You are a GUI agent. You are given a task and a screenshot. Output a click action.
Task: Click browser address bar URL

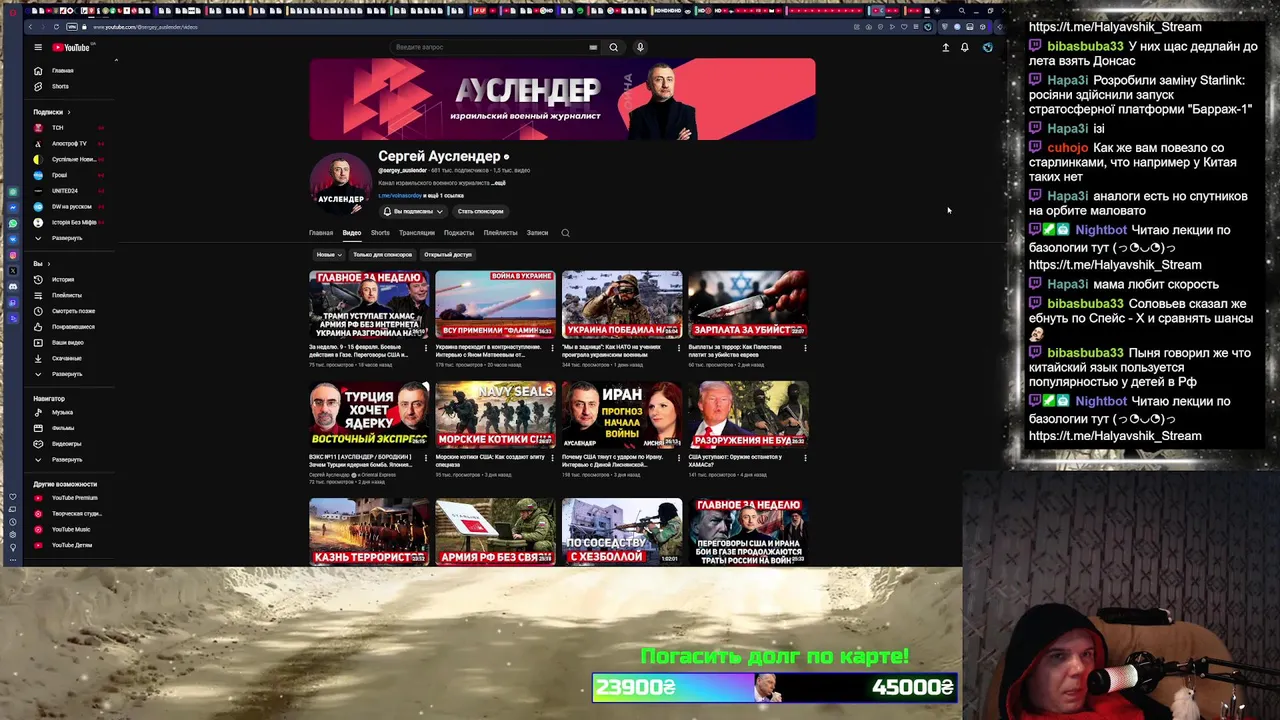click(146, 27)
